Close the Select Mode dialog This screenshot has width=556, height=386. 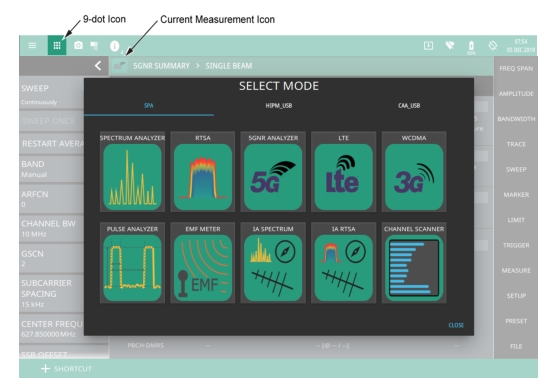(x=456, y=325)
